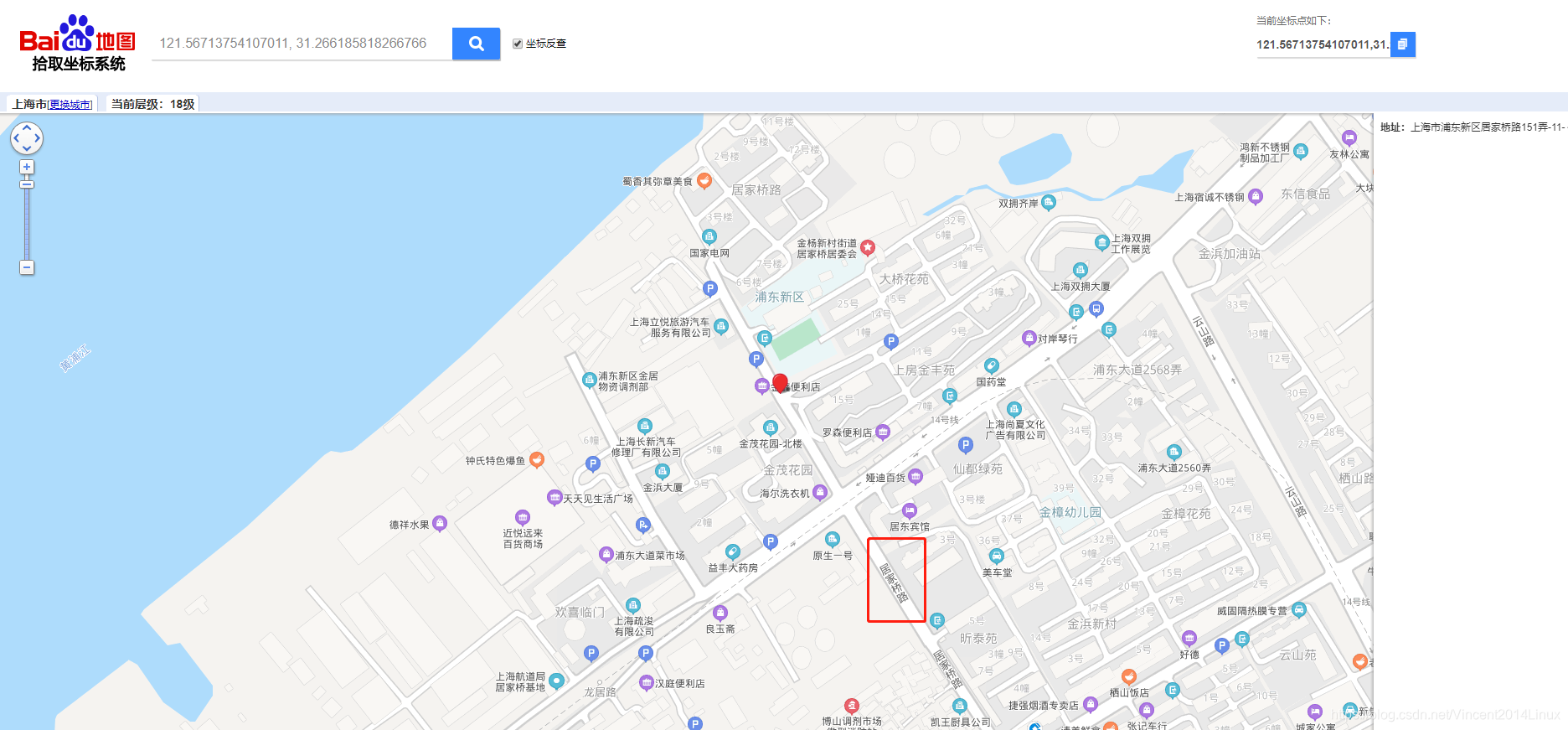Click the current coordinate result field
The image size is (1568, 730).
[x=1323, y=44]
